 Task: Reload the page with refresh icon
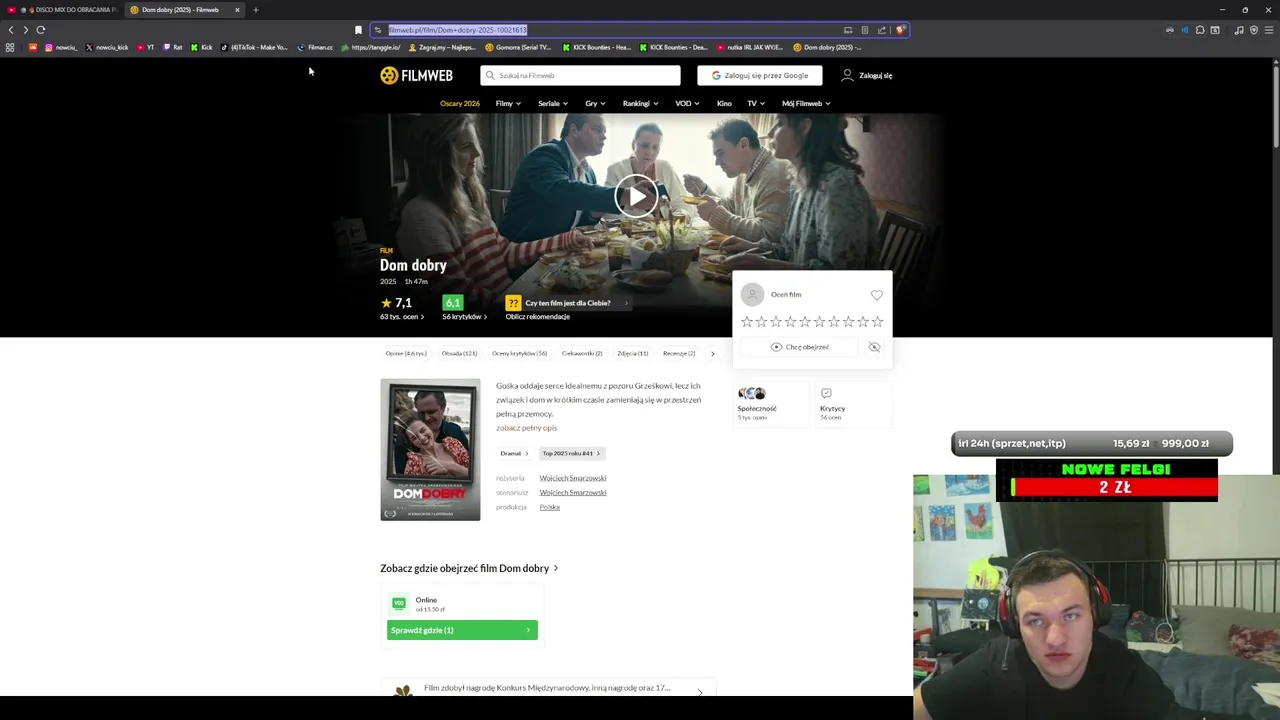pyautogui.click(x=41, y=30)
